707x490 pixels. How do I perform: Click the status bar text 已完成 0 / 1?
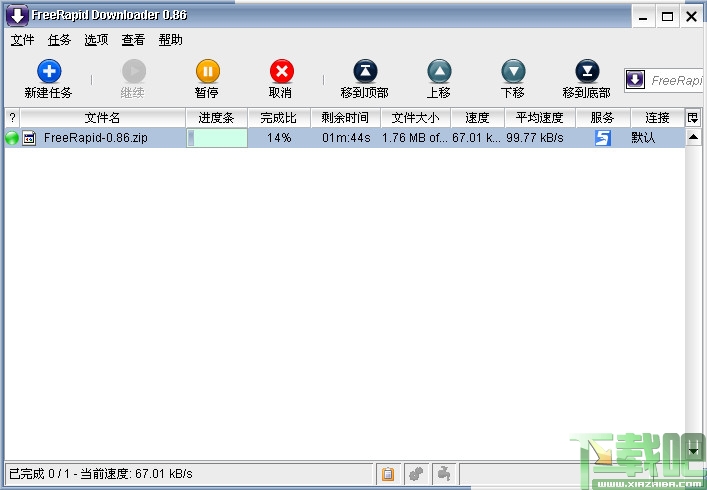coord(40,474)
